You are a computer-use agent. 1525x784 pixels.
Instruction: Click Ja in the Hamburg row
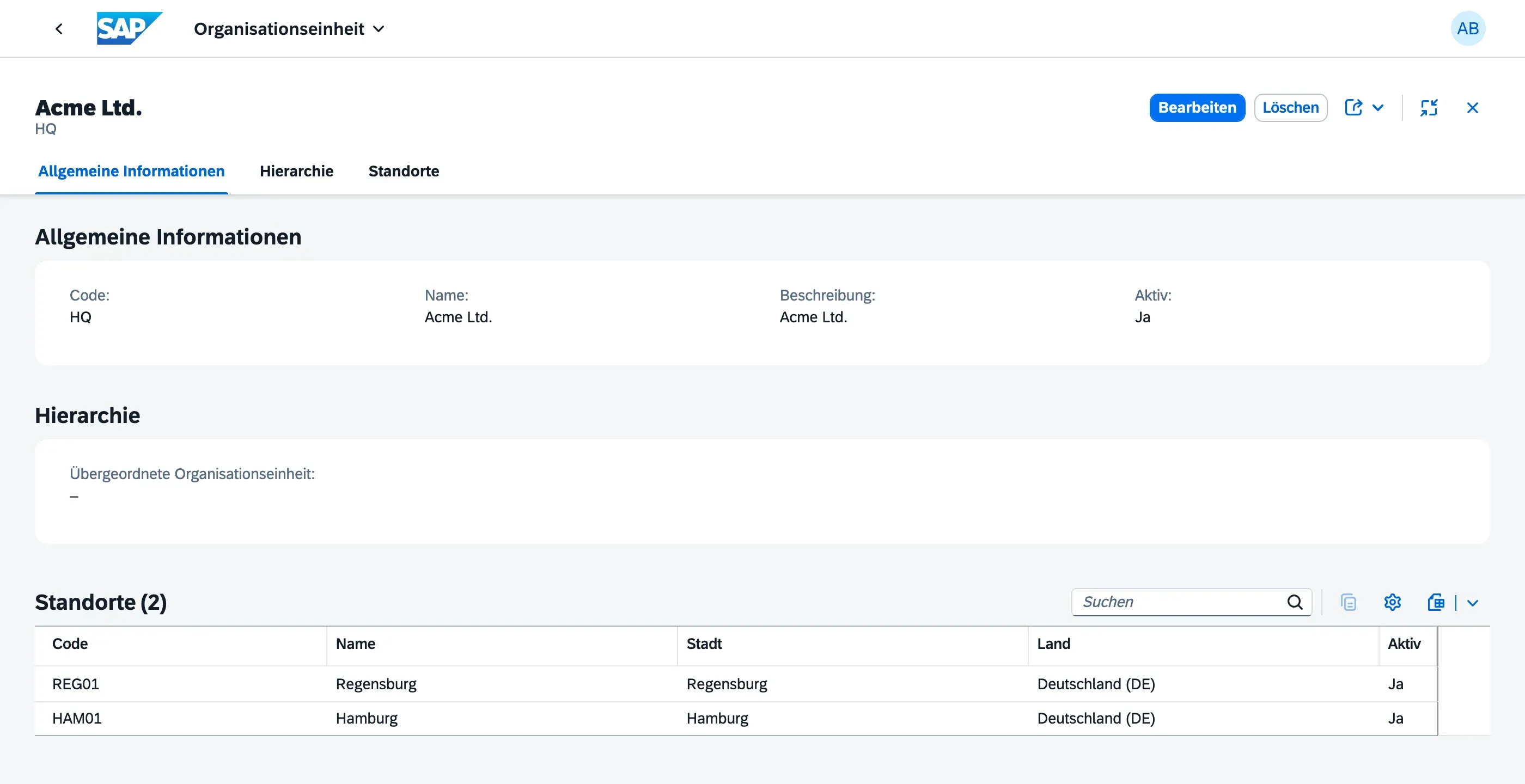(x=1395, y=718)
